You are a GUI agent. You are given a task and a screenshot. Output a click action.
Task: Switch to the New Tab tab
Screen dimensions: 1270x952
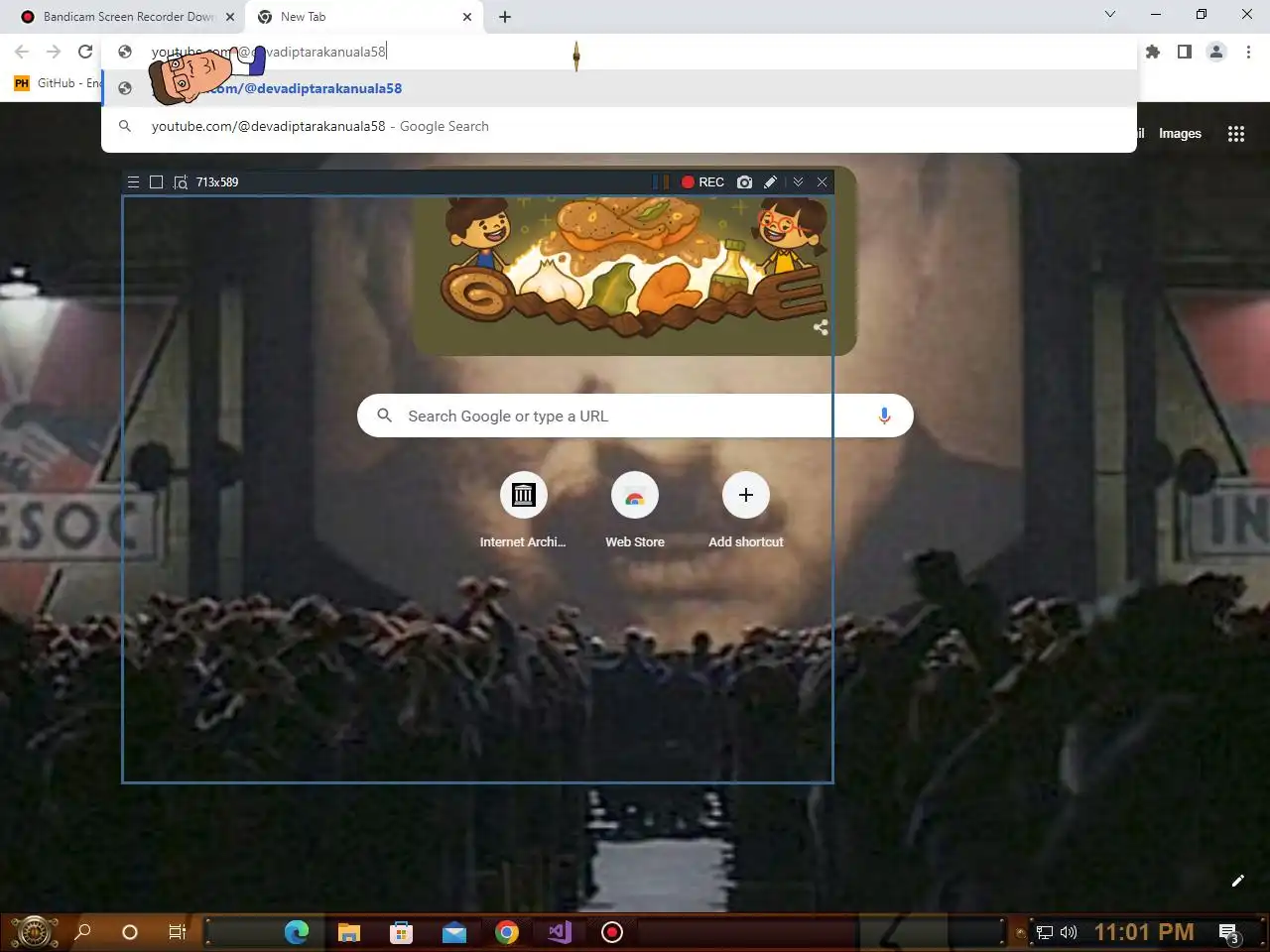pyautogui.click(x=362, y=17)
